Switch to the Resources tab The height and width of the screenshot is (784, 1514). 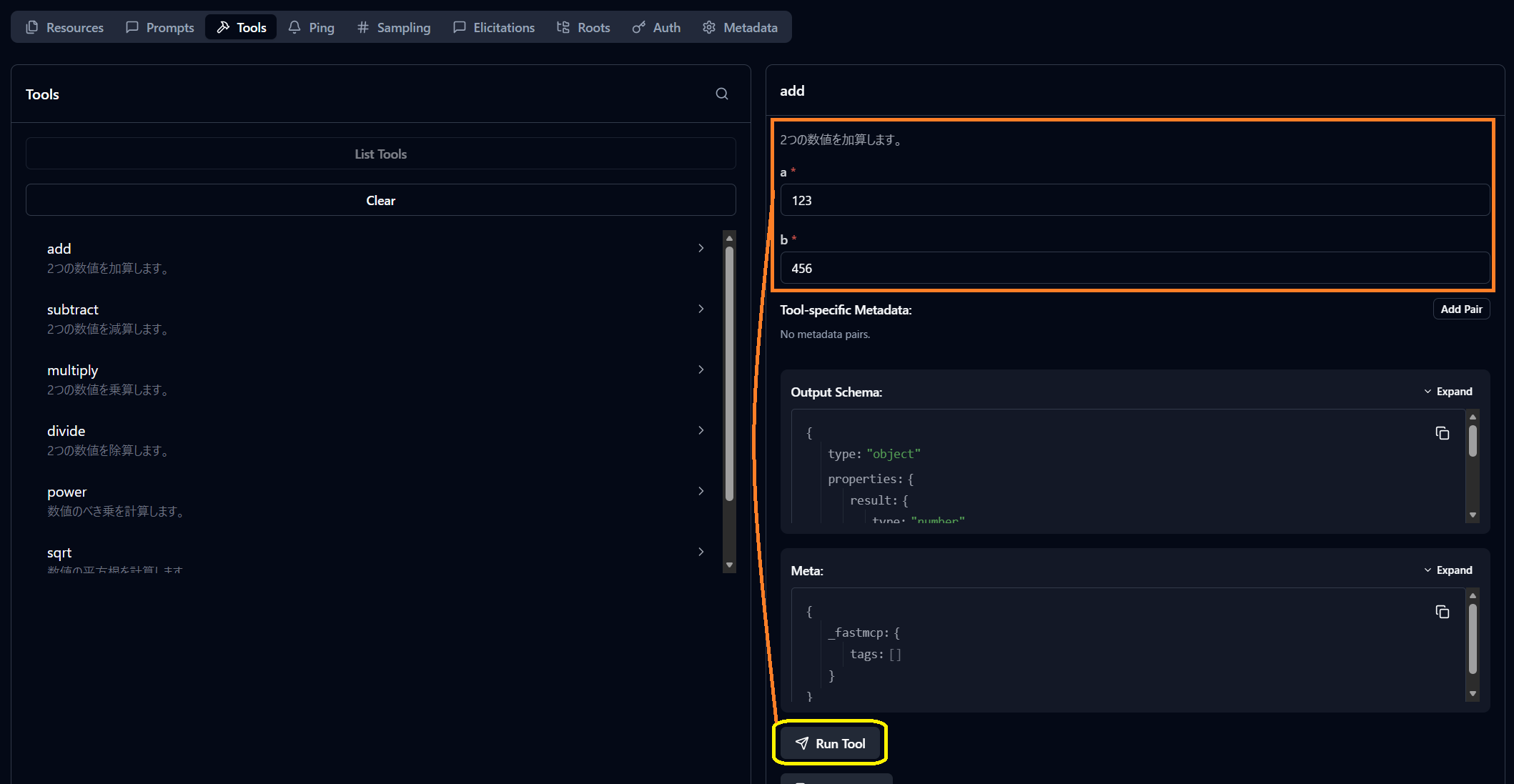pyautogui.click(x=65, y=27)
